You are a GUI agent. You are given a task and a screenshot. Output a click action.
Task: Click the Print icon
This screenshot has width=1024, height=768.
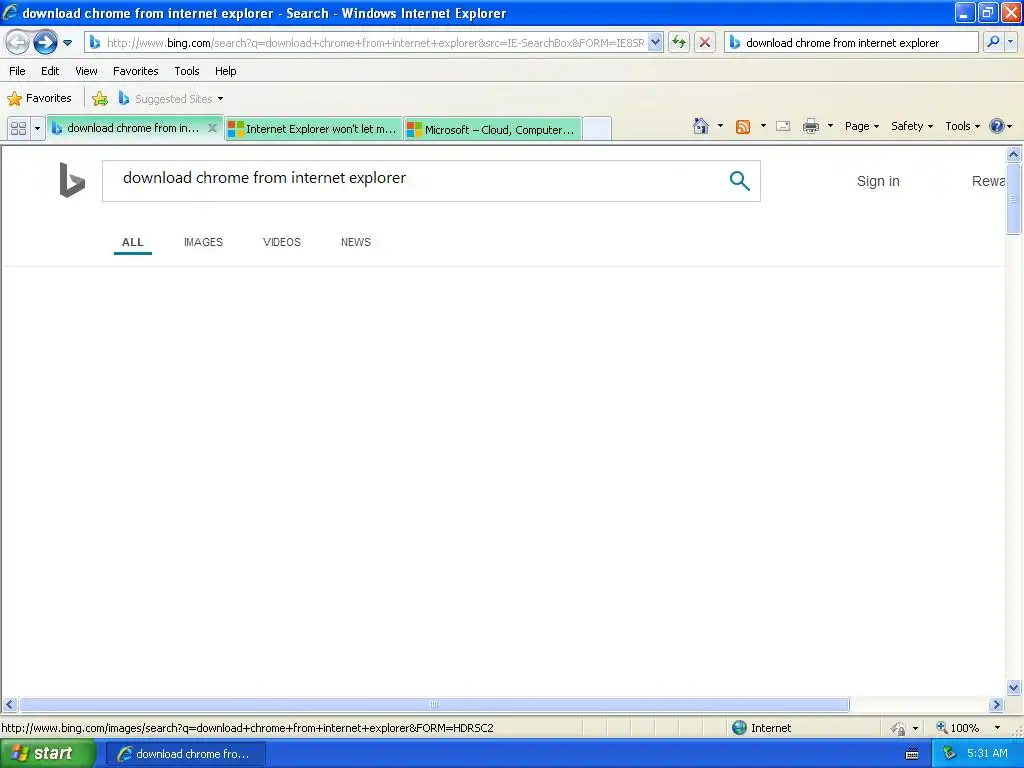(x=810, y=127)
